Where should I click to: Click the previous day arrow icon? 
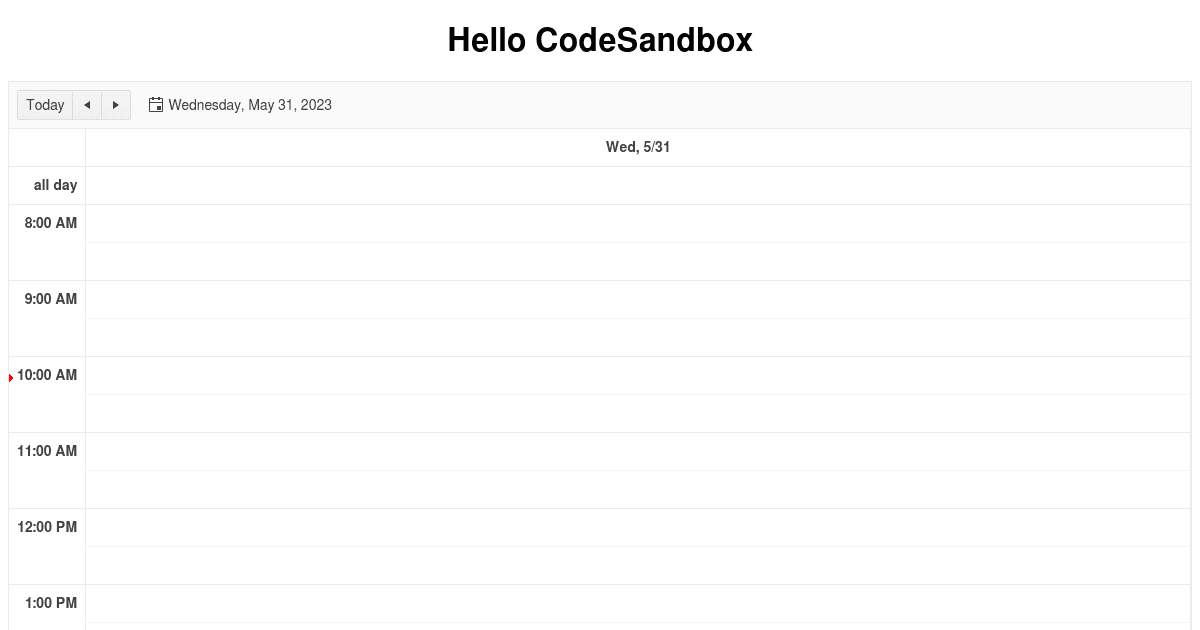pyautogui.click(x=87, y=105)
